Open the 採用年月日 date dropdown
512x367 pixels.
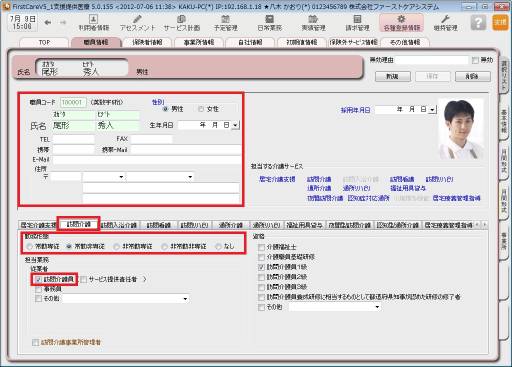432,109
